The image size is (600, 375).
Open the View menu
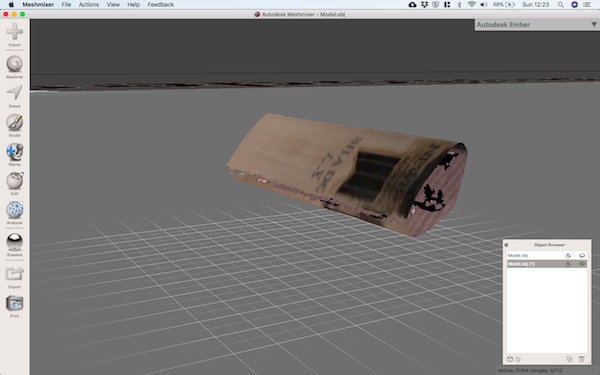click(x=113, y=5)
